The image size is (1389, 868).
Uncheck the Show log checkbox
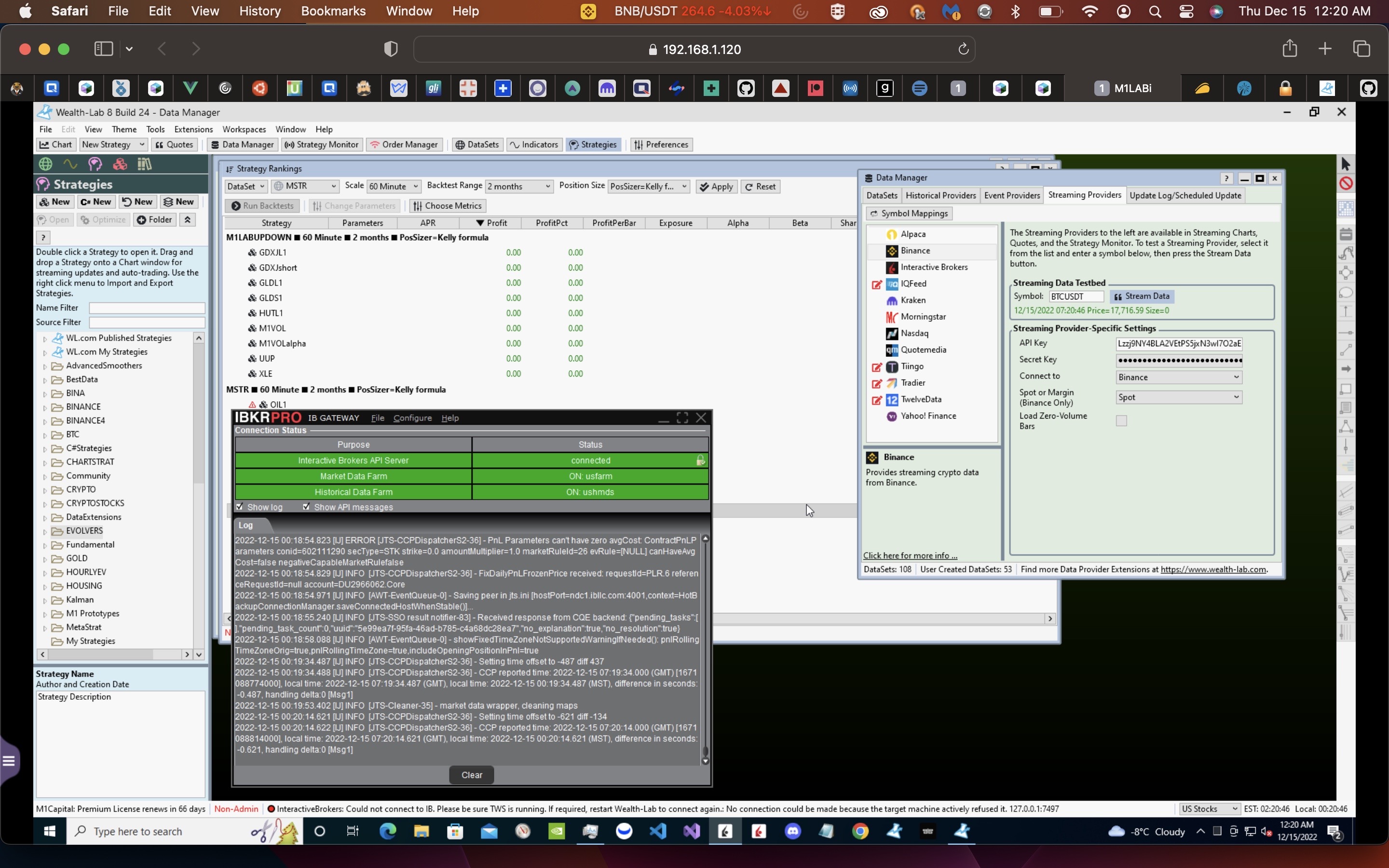click(240, 507)
